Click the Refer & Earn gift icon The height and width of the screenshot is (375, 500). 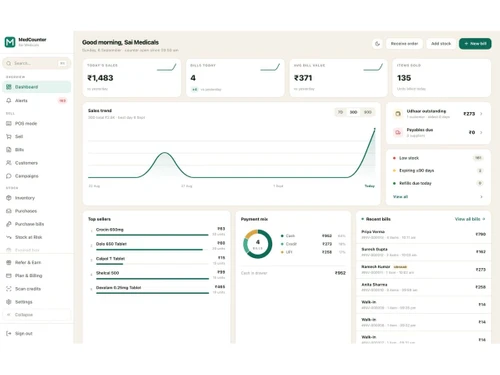coord(9,262)
